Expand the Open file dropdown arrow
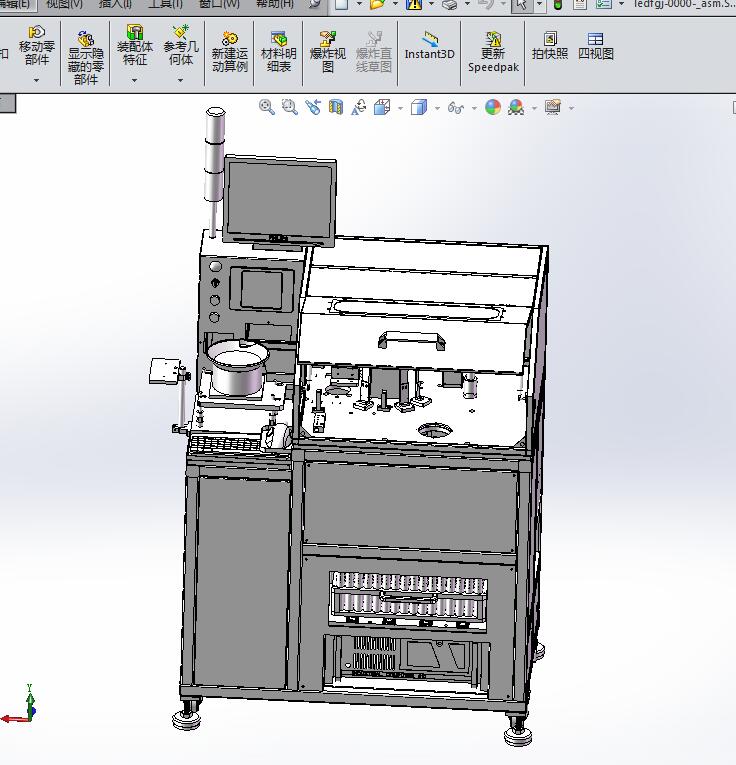The image size is (736, 765). click(395, 4)
